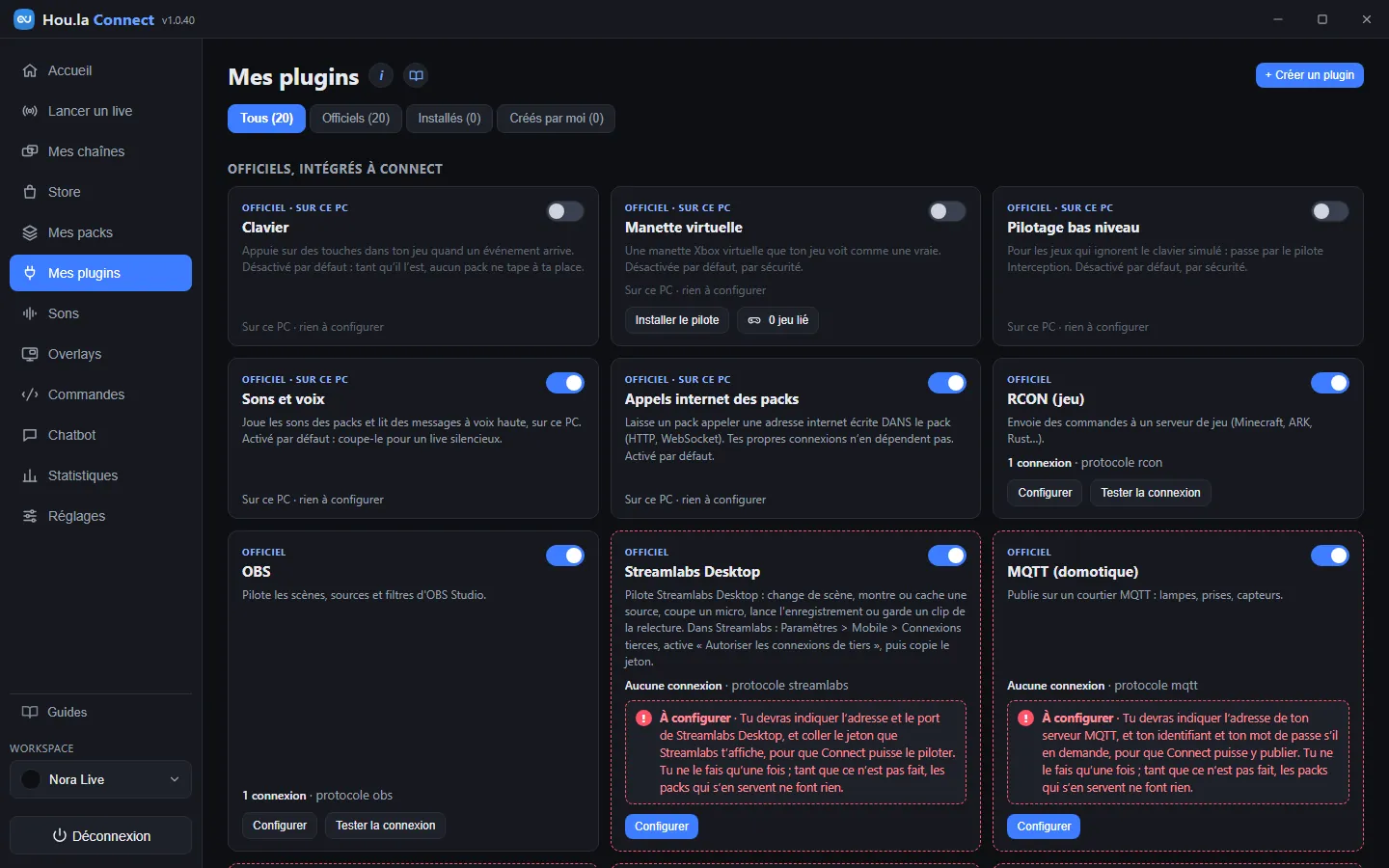
Task: Click the Accueil home icon in sidebar
Action: click(30, 70)
